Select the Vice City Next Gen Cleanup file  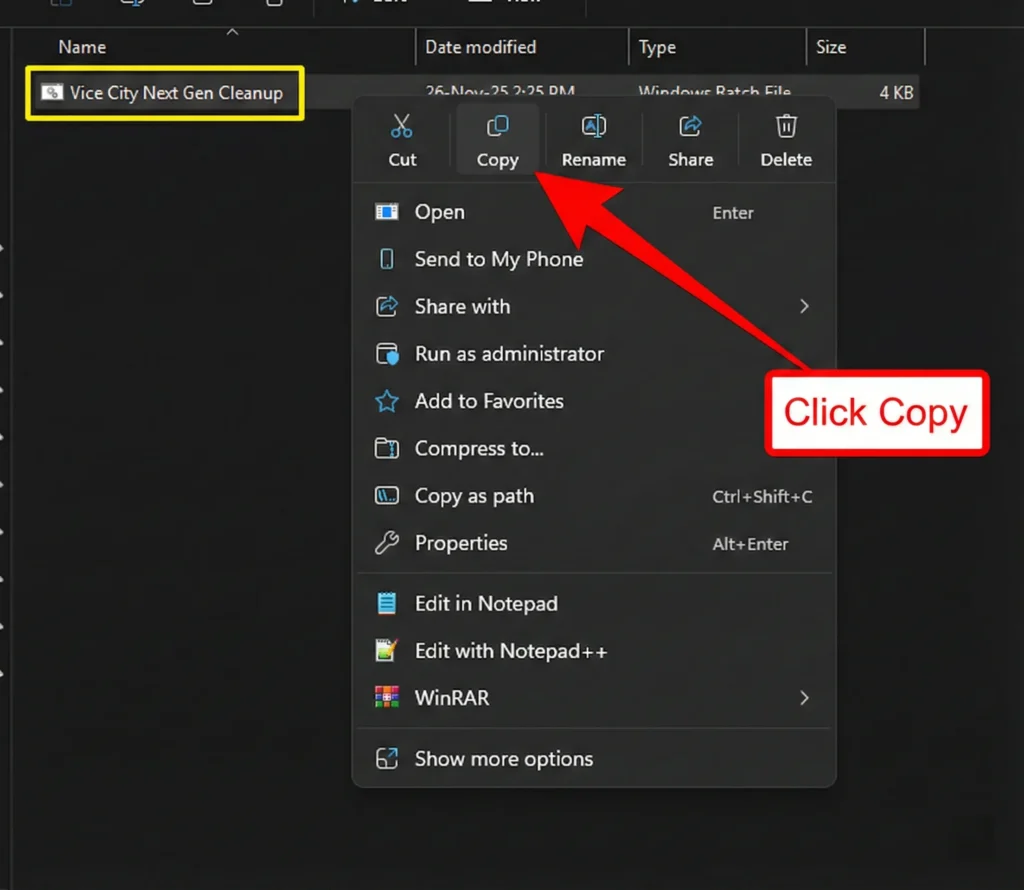click(175, 93)
